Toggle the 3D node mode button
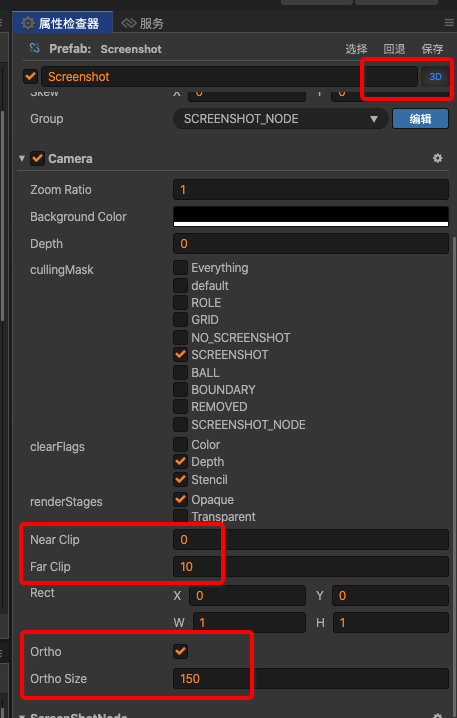The width and height of the screenshot is (457, 718). 435,76
